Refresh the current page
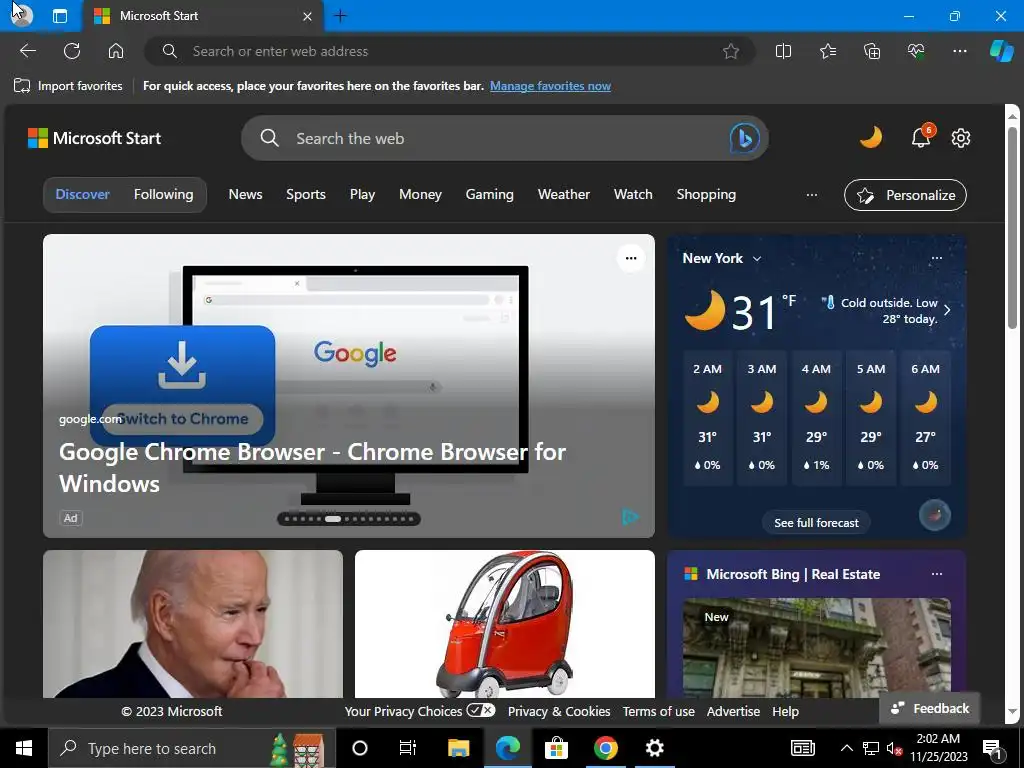This screenshot has height=768, width=1024. (x=72, y=51)
